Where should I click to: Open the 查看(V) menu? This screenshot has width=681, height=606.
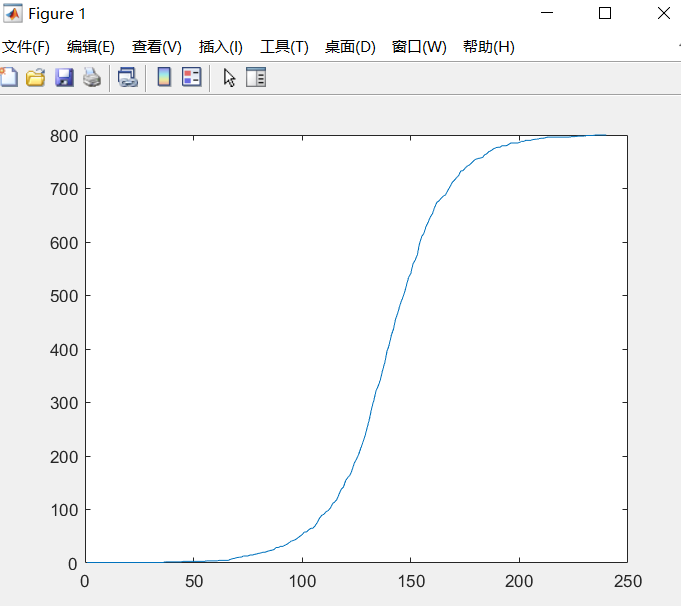[x=157, y=46]
